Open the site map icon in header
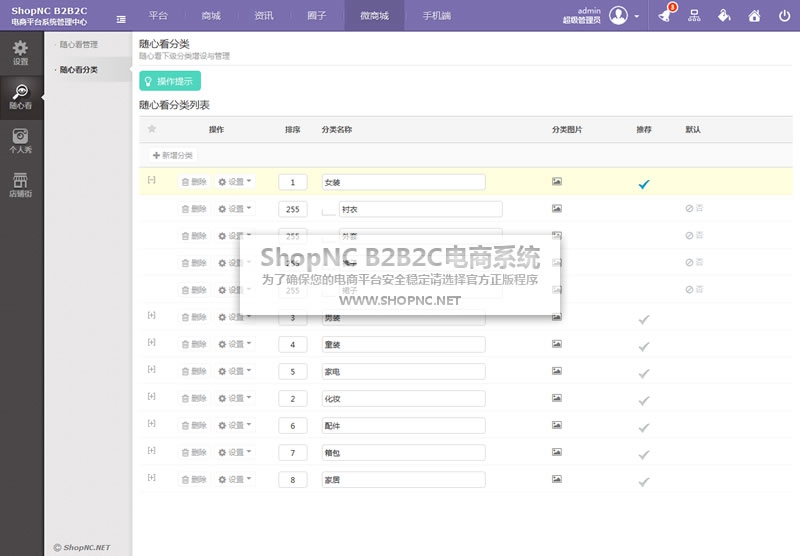800x556 pixels. tap(694, 16)
